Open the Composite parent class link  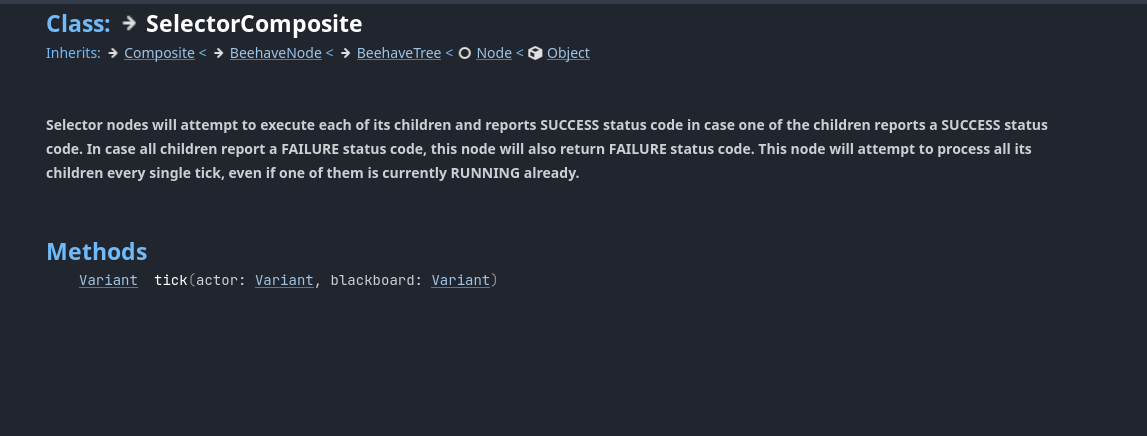(159, 53)
